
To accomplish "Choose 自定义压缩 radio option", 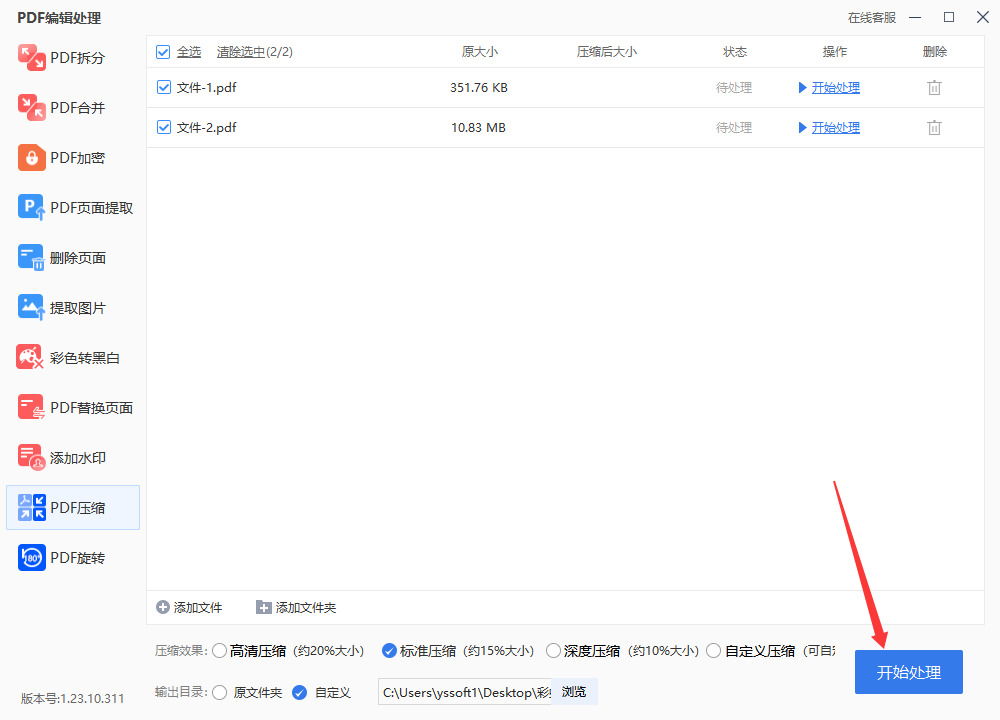I will point(714,650).
